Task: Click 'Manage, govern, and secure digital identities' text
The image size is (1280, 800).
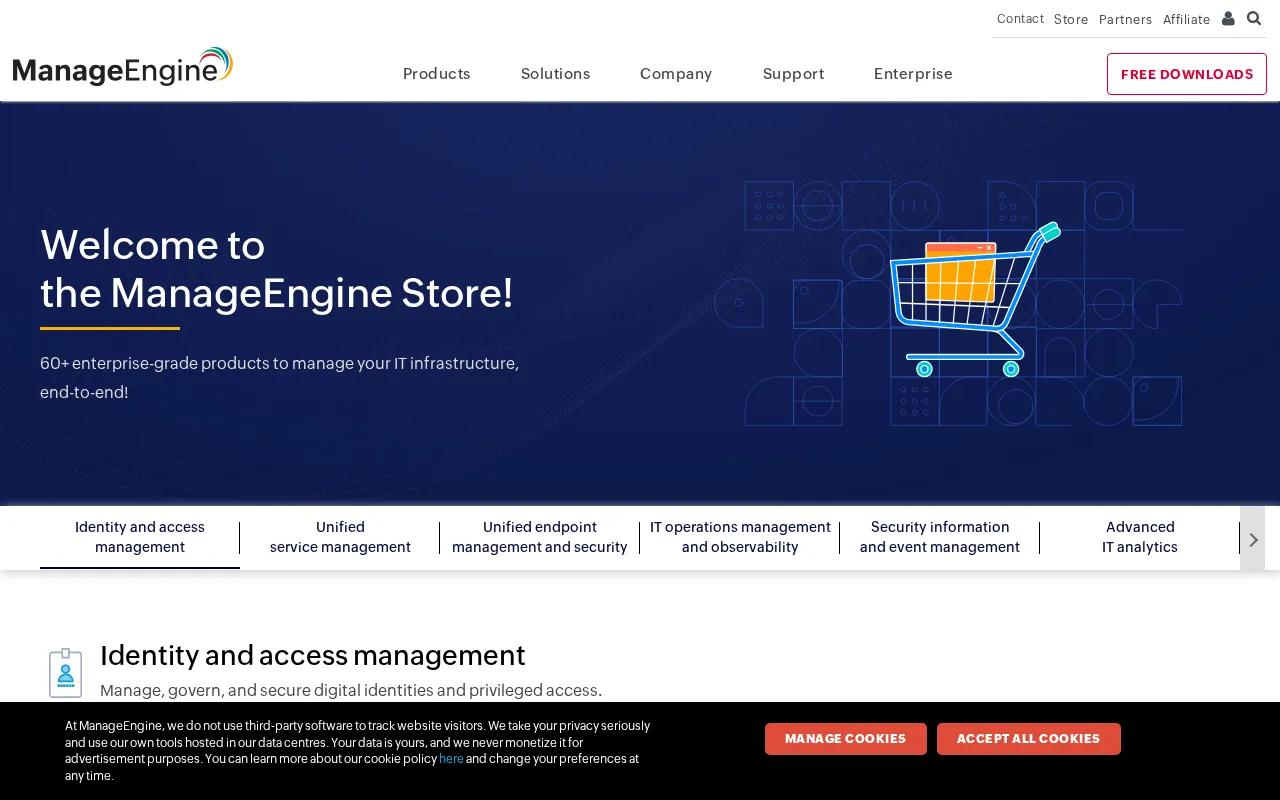Action: (351, 690)
